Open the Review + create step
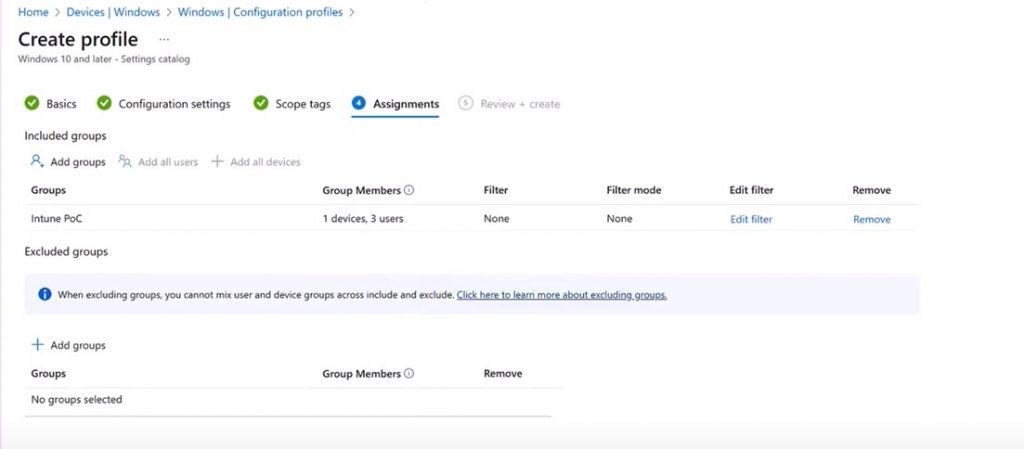The image size is (1024, 449). click(519, 104)
